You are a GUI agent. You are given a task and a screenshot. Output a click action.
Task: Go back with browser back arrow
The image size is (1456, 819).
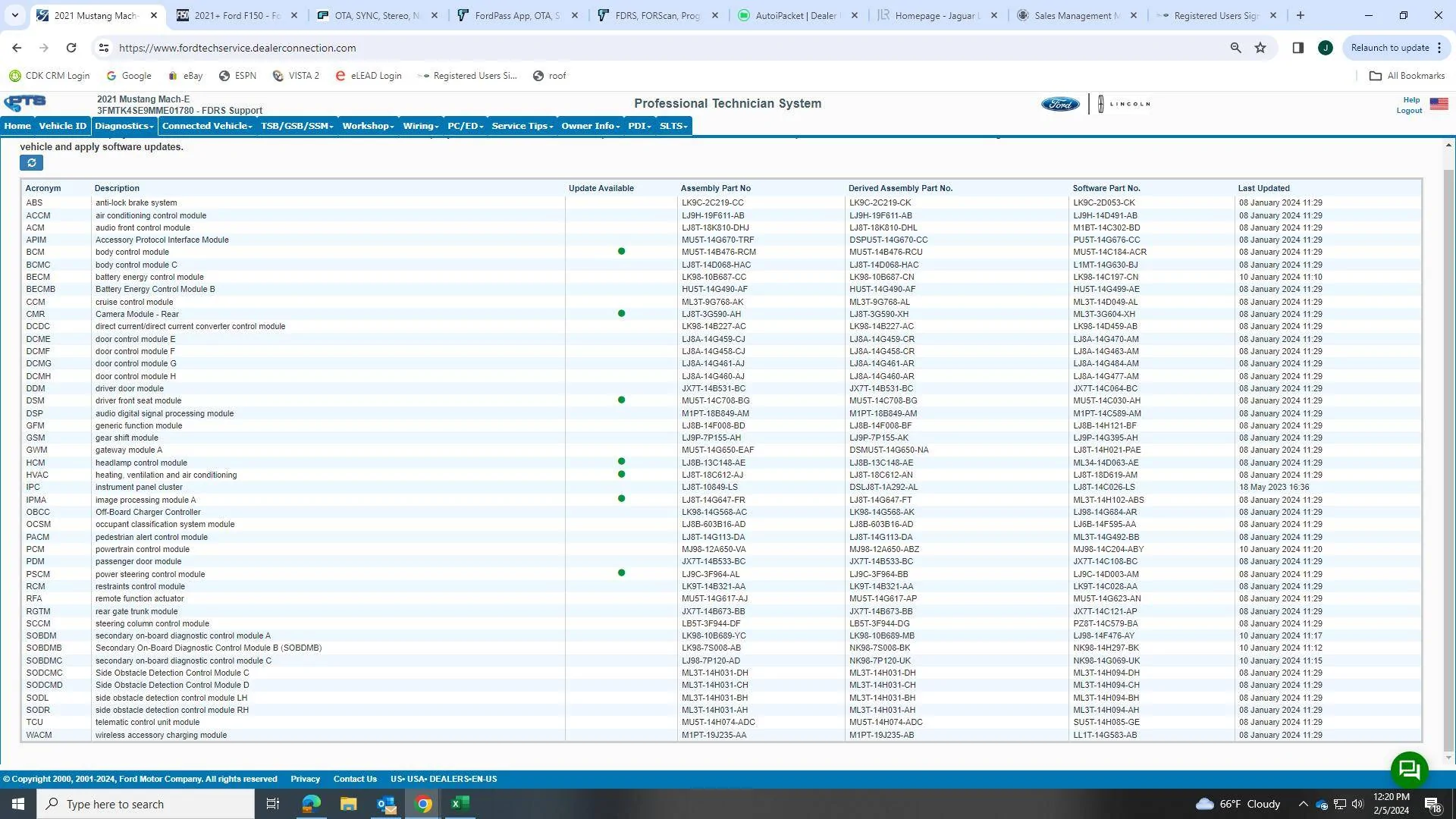pyautogui.click(x=17, y=48)
